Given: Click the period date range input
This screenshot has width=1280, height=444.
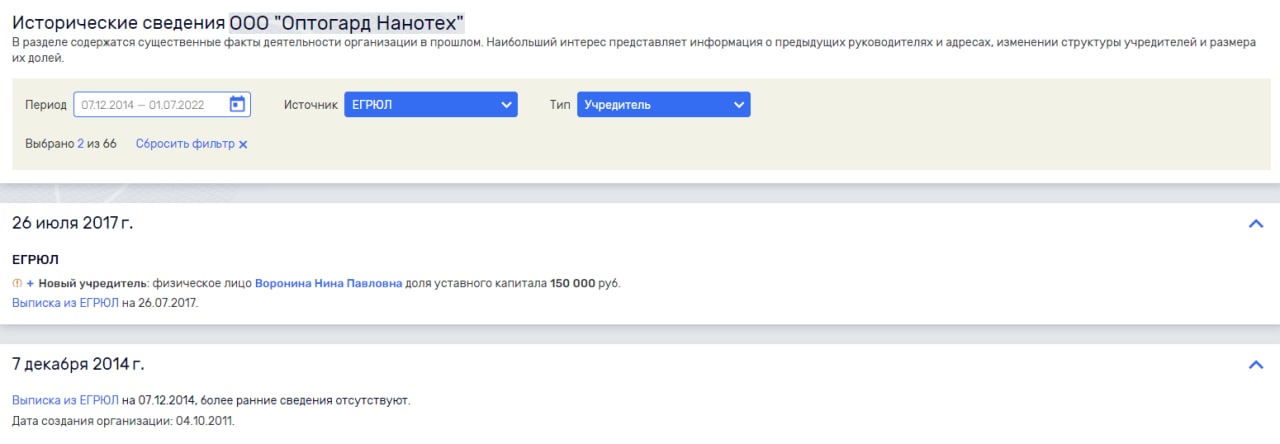Looking at the screenshot, I should 162,104.
